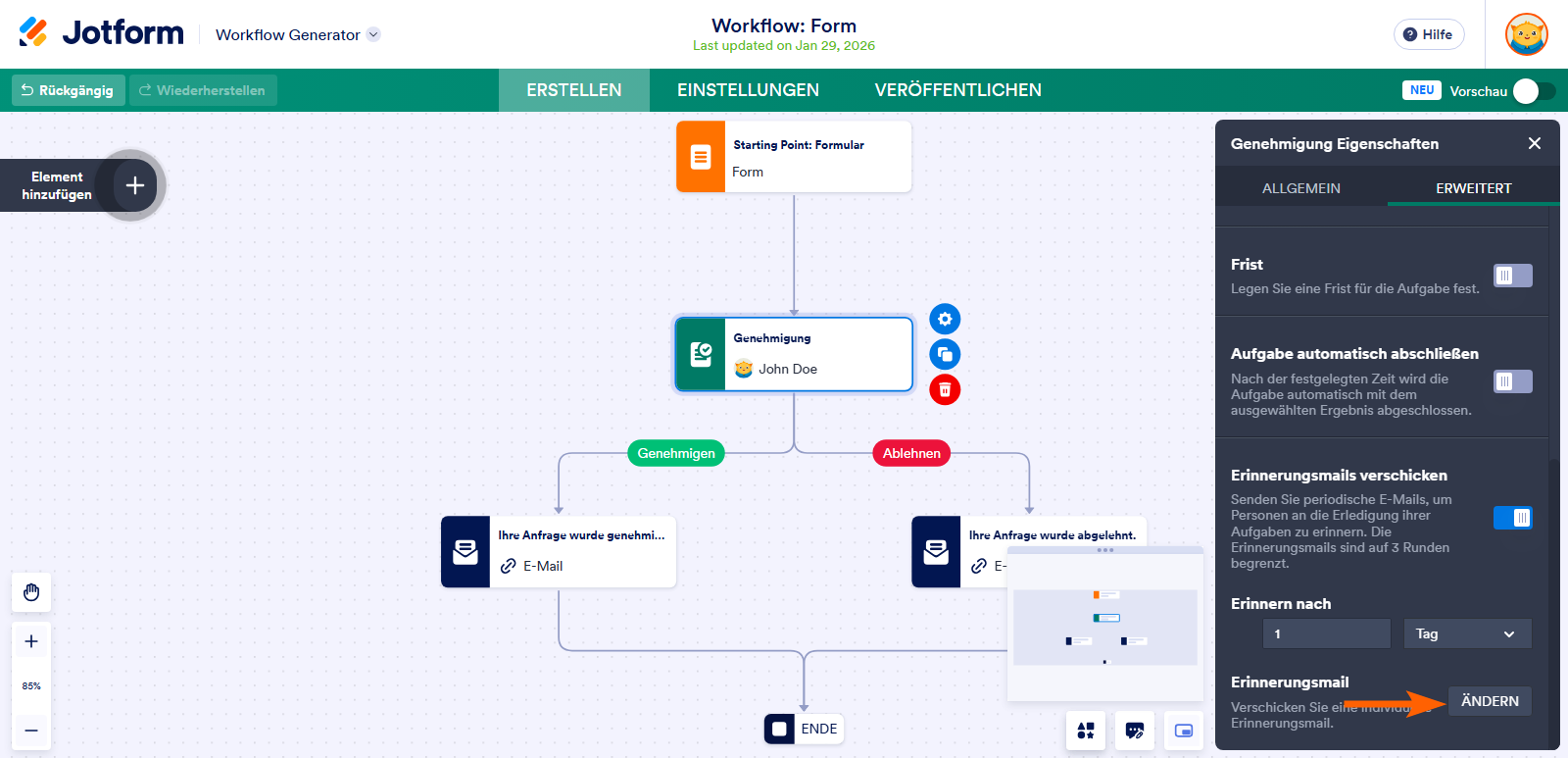The height and width of the screenshot is (758, 1568).
Task: Switch to the ALLGEMEIN tab
Action: pyautogui.click(x=1300, y=188)
